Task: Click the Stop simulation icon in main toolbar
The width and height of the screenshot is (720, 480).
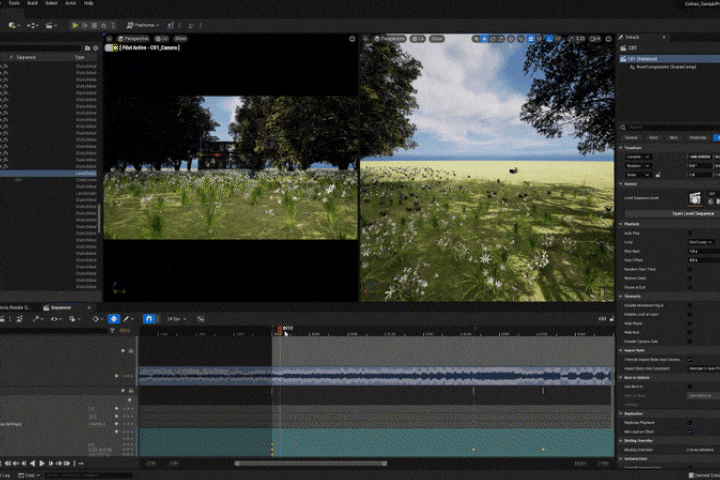Action: pos(94,26)
